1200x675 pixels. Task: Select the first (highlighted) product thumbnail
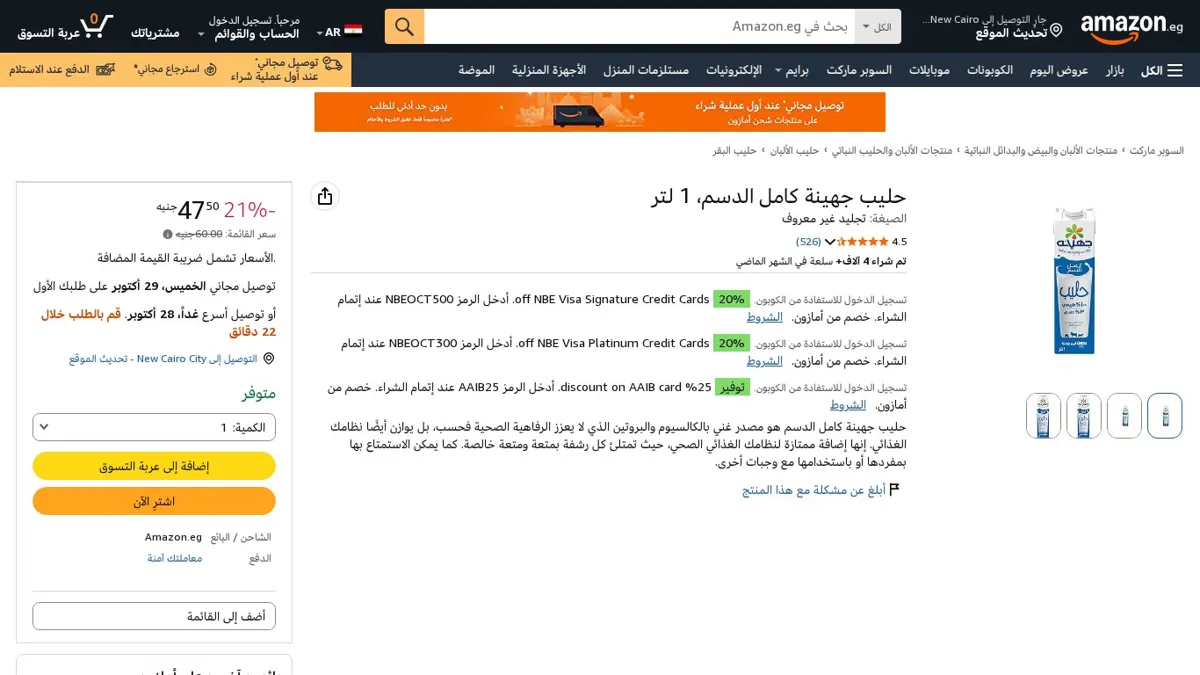1164,416
